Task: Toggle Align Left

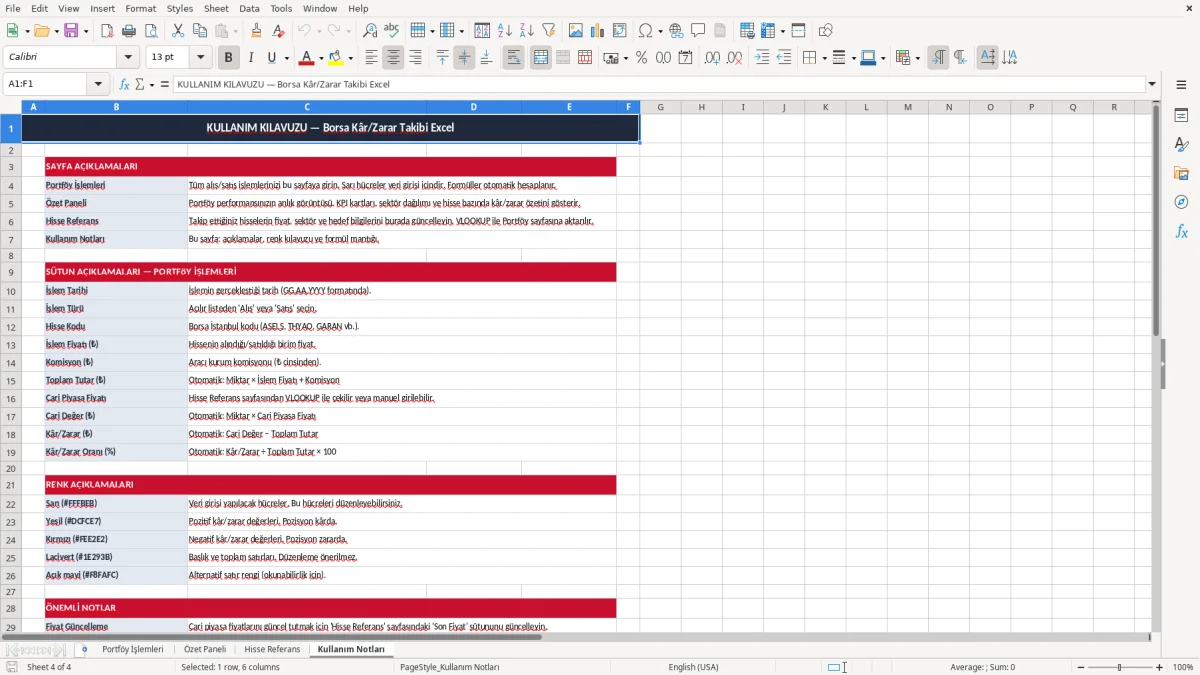Action: point(371,58)
